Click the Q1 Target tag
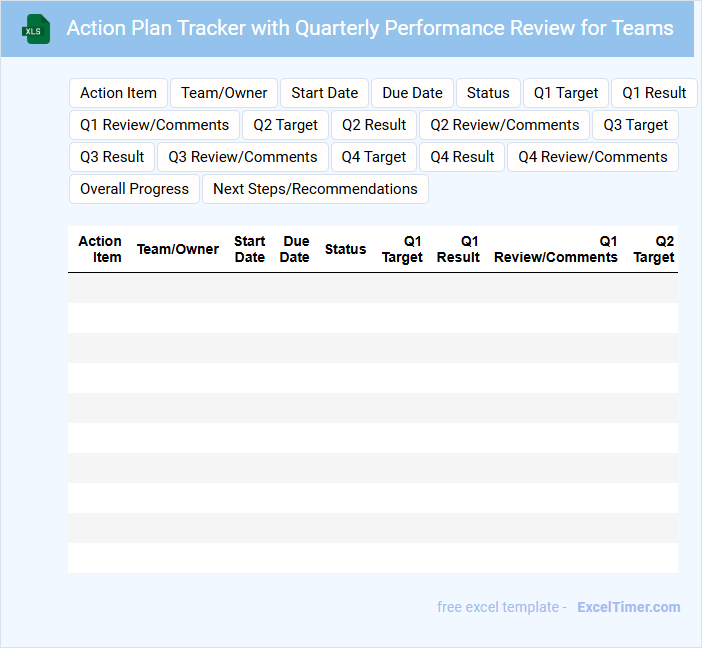The height and width of the screenshot is (648, 702). coord(566,93)
